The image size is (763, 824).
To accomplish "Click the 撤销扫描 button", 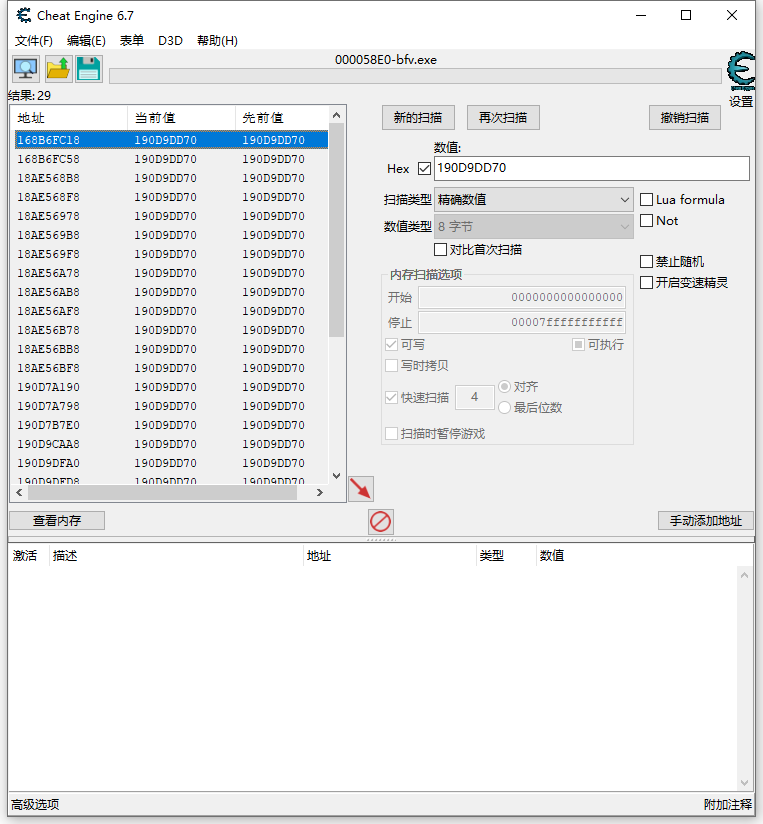I will pos(684,118).
